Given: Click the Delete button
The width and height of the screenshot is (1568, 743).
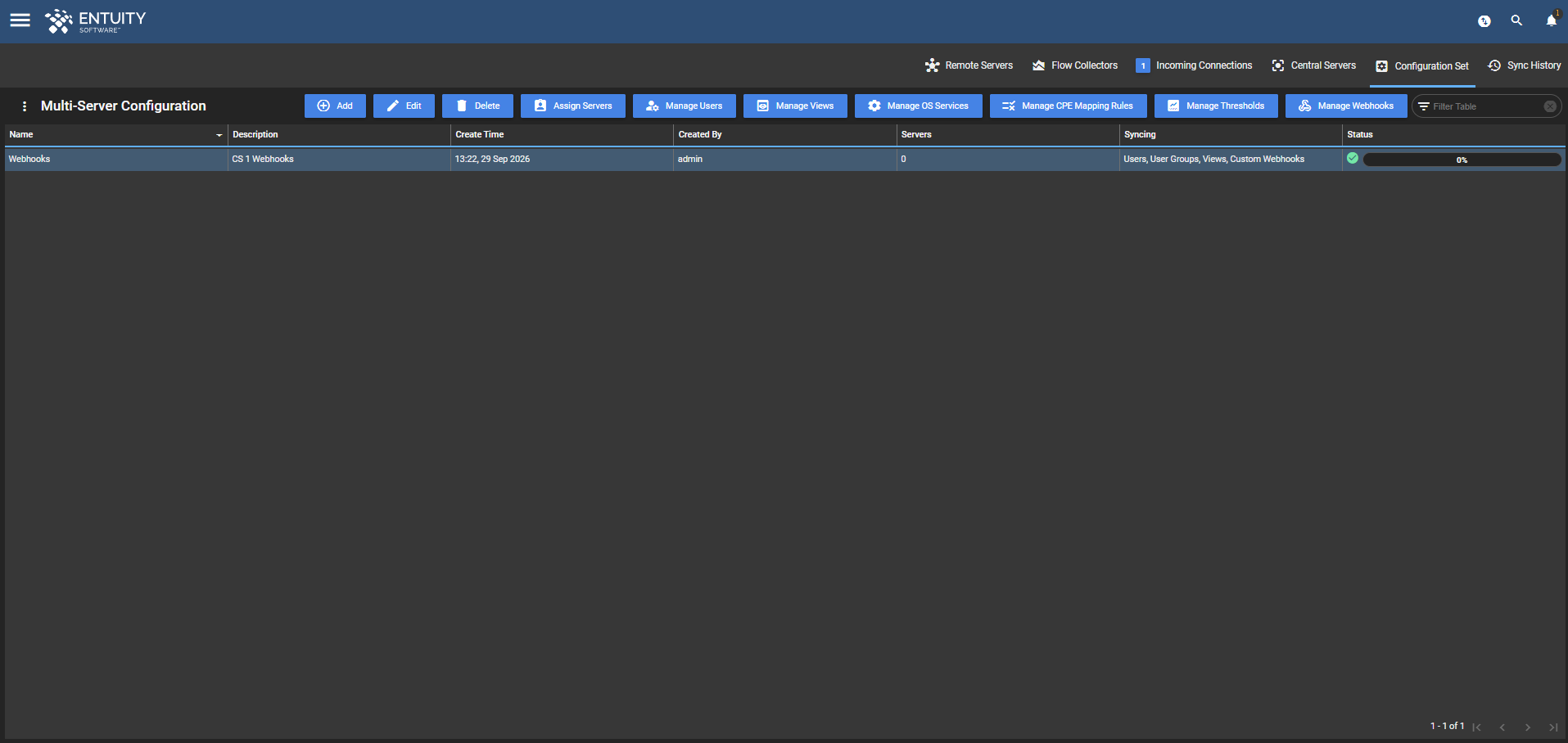Looking at the screenshot, I should [477, 106].
